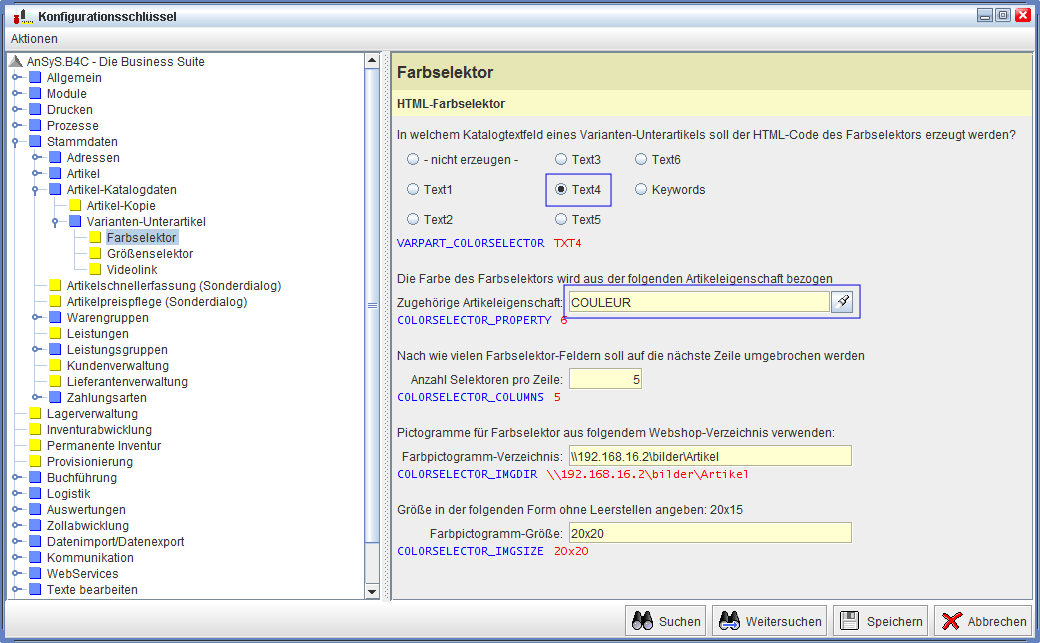
Task: Click the Farbpictogramm-Verzeichnis input field
Action: (709, 456)
